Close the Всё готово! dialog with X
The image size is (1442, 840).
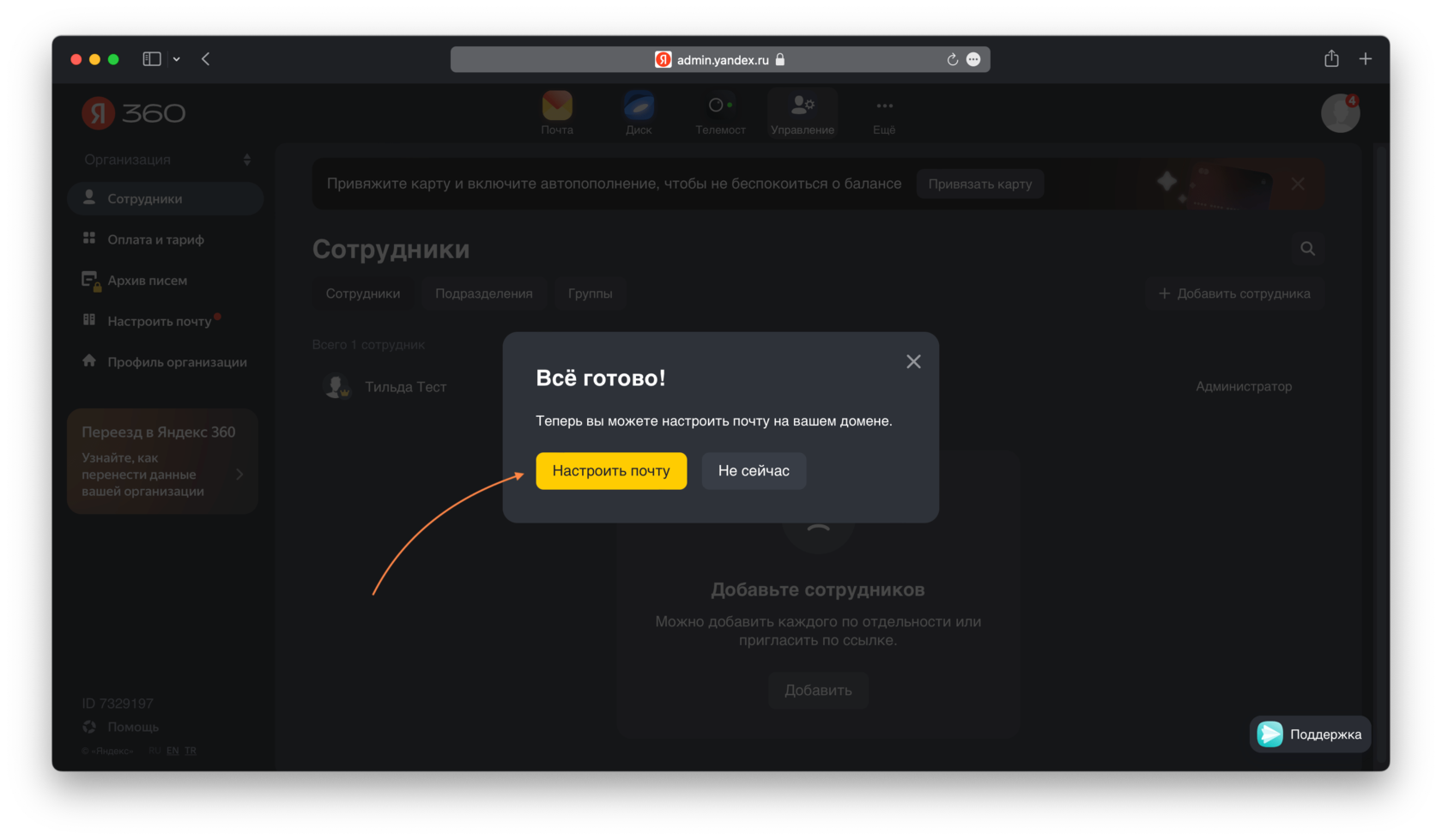pyautogui.click(x=913, y=362)
